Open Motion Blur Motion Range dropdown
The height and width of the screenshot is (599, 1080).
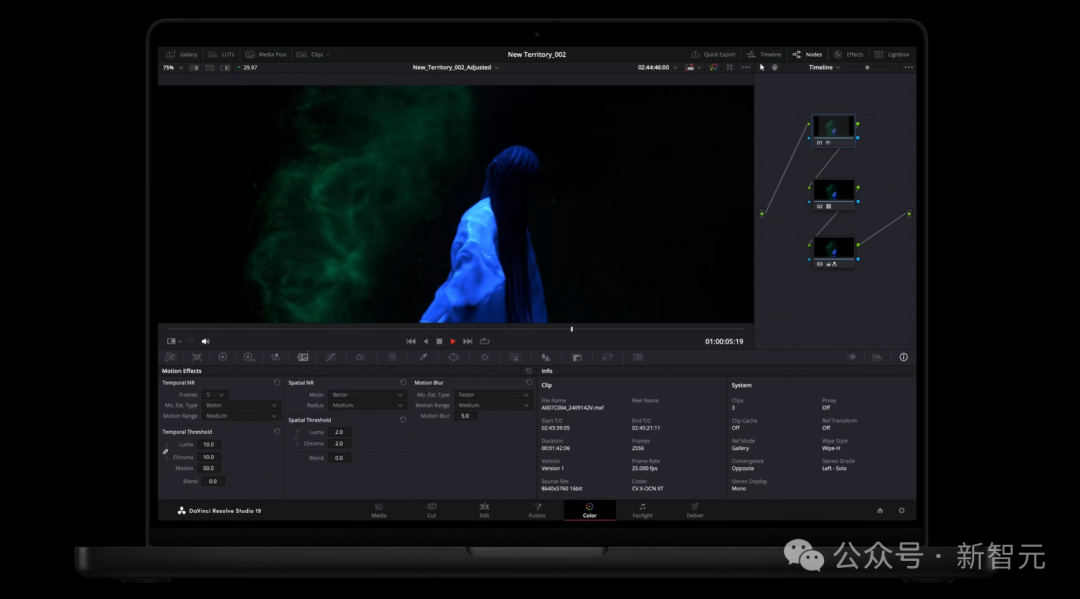492,406
